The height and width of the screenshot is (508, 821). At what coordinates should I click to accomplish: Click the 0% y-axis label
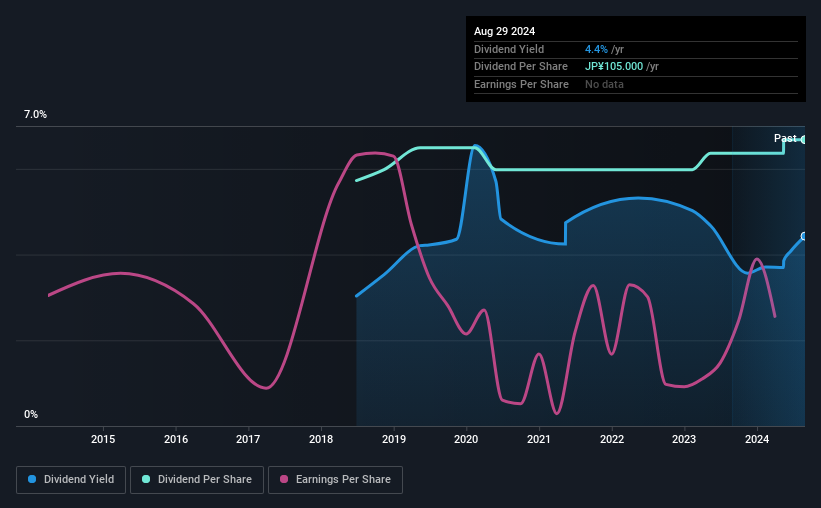(x=31, y=414)
